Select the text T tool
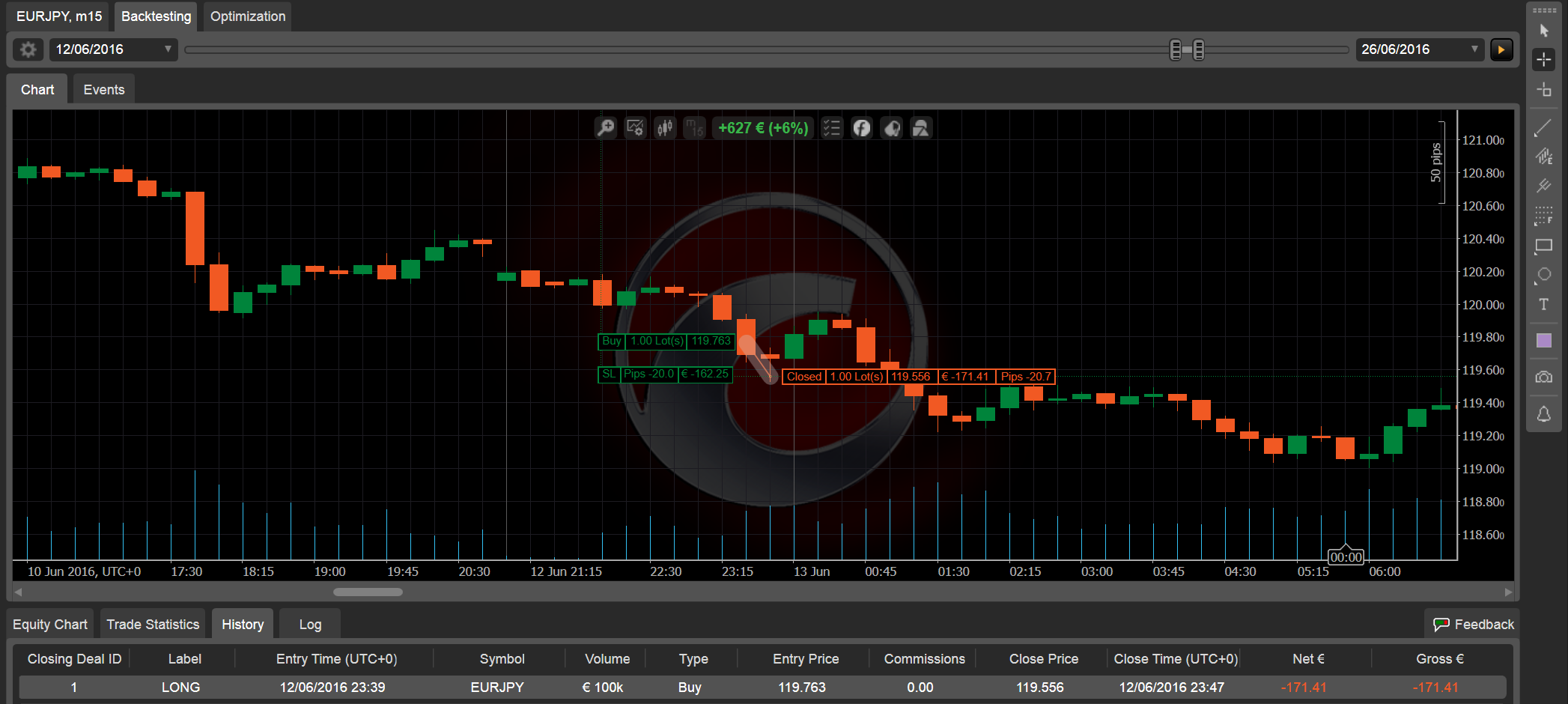This screenshot has width=1568, height=704. pos(1544,304)
